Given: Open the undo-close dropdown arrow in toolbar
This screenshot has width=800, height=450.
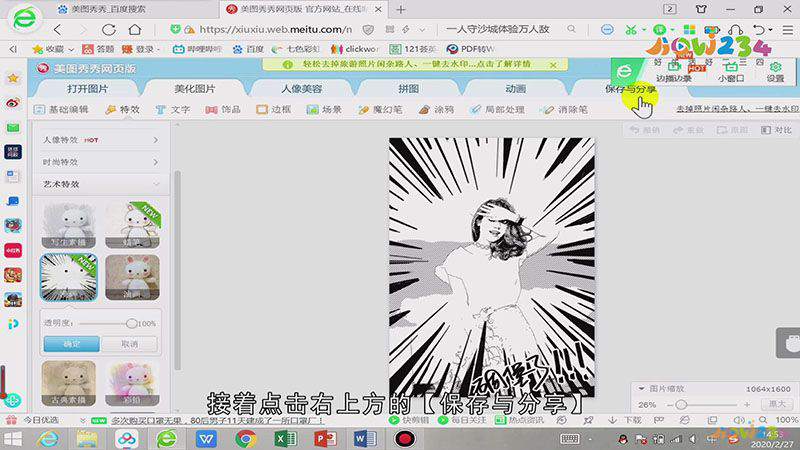Looking at the screenshot, I should [x=770, y=30].
